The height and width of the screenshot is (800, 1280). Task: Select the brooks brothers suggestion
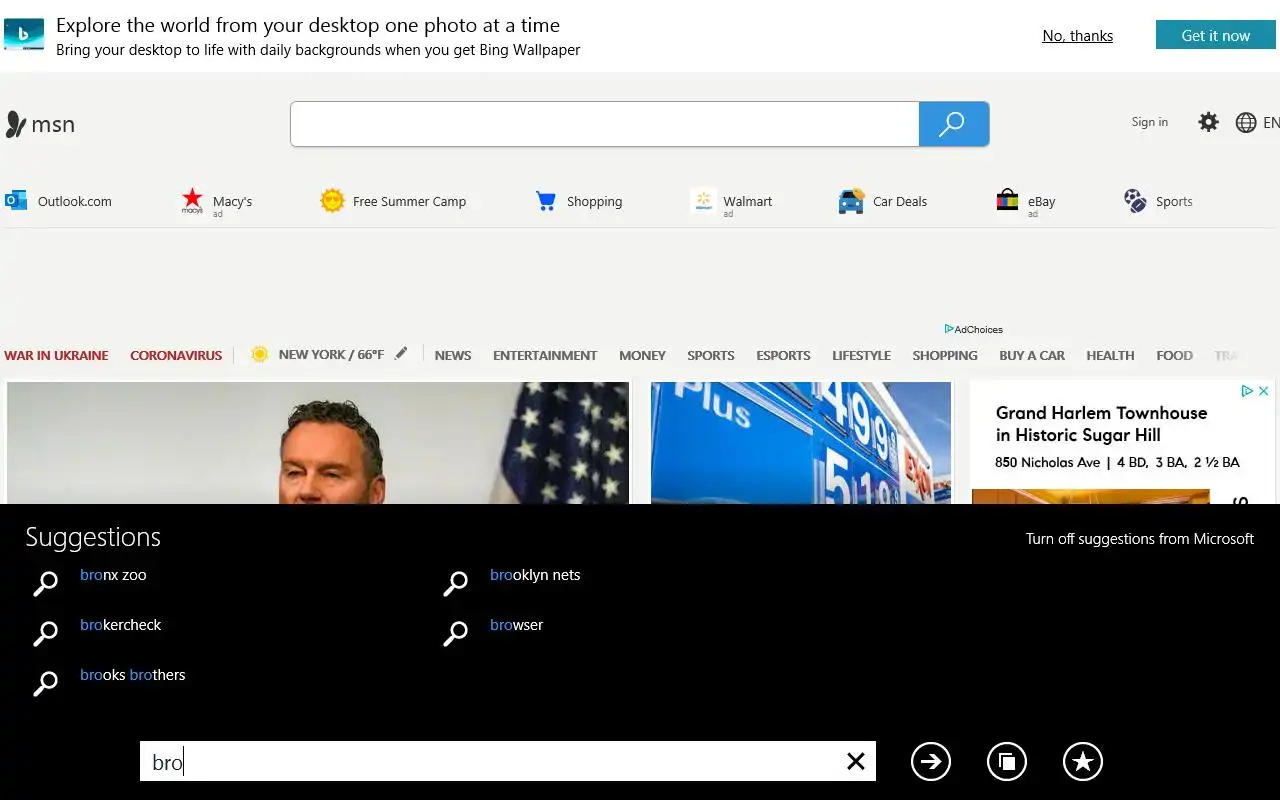click(132, 675)
